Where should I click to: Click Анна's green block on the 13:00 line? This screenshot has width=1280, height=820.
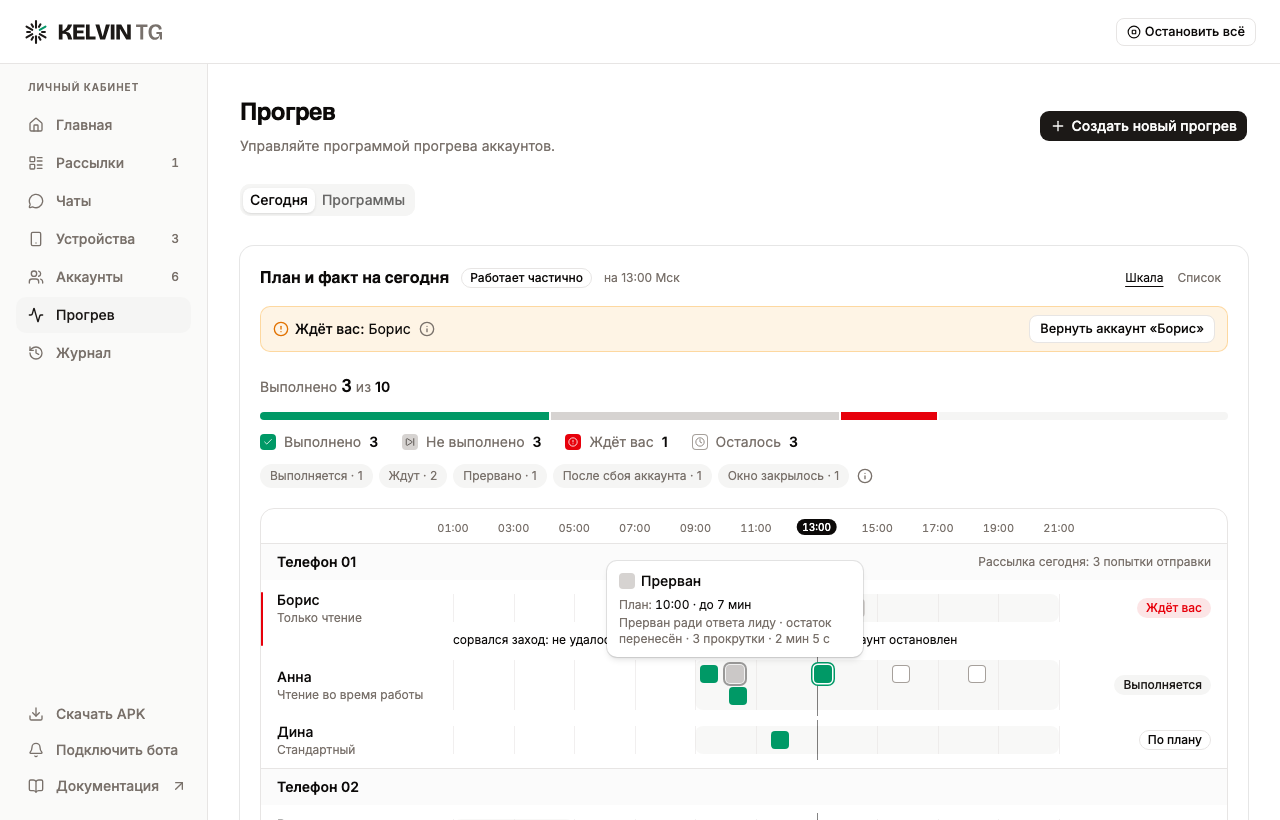(x=823, y=674)
